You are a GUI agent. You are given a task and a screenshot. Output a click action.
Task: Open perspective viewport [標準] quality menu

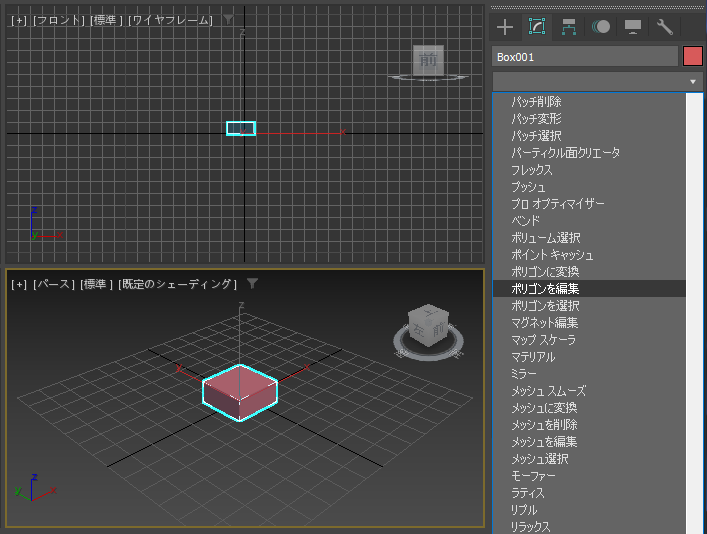96,284
